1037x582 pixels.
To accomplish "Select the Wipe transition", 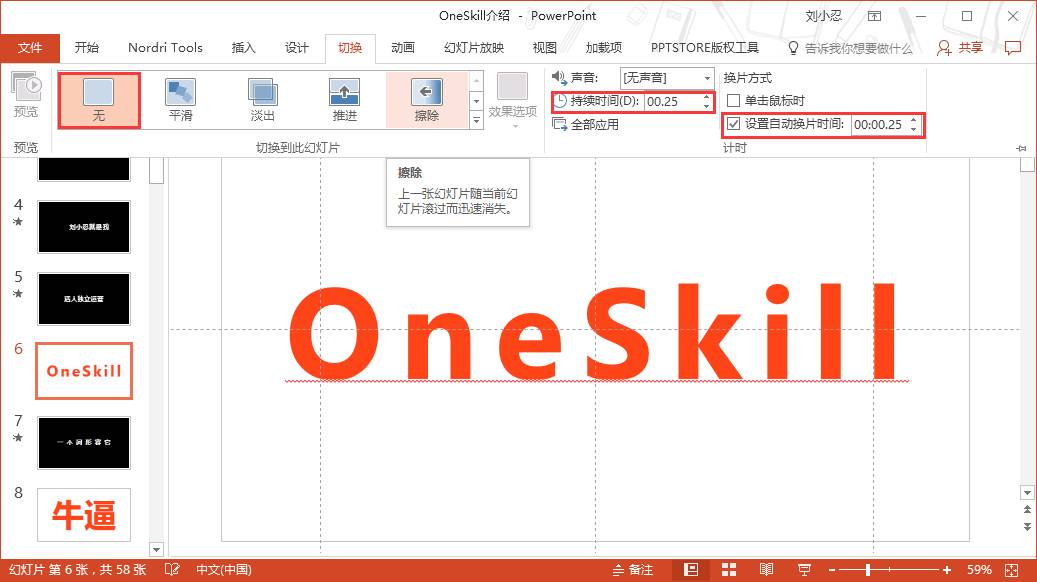I will tap(427, 100).
